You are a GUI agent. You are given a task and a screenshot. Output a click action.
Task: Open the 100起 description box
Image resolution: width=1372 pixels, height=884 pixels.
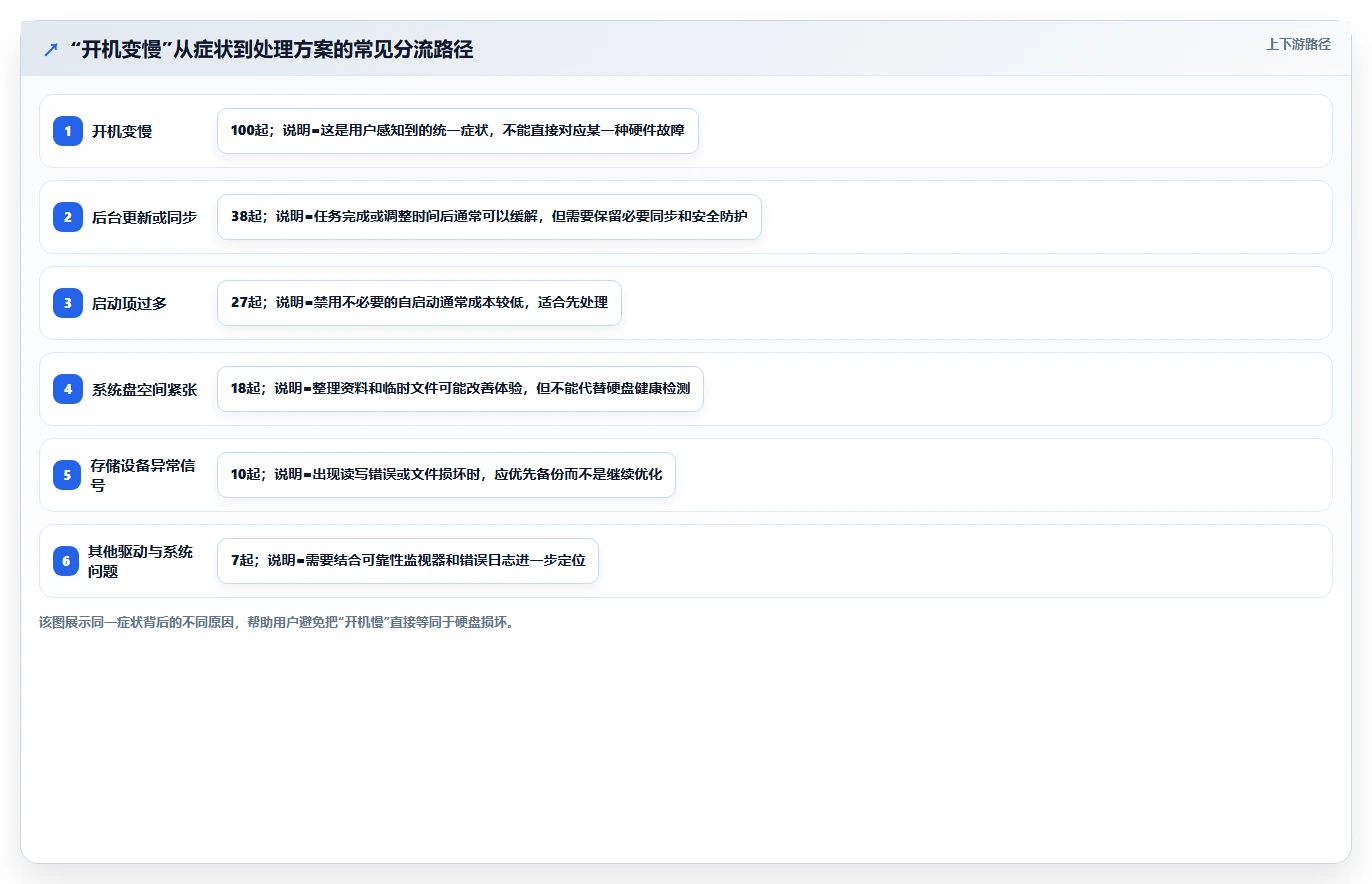coord(457,131)
